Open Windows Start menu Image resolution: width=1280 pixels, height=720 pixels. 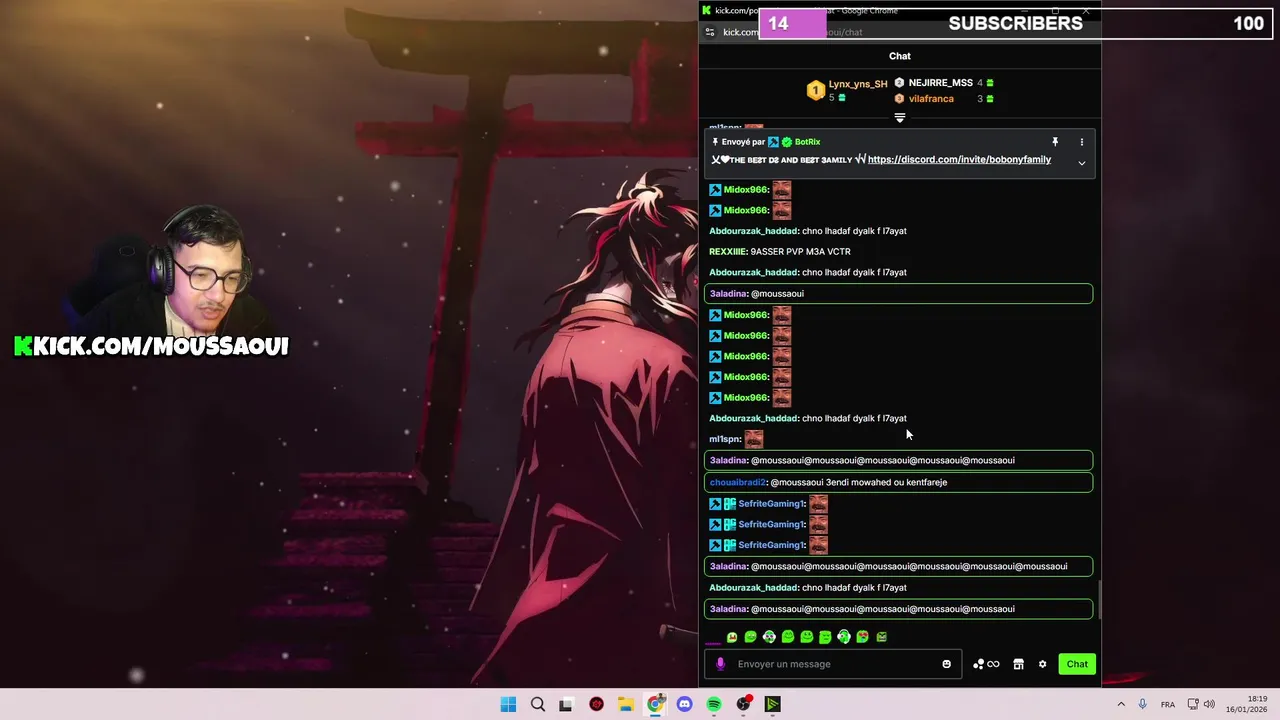pos(508,704)
